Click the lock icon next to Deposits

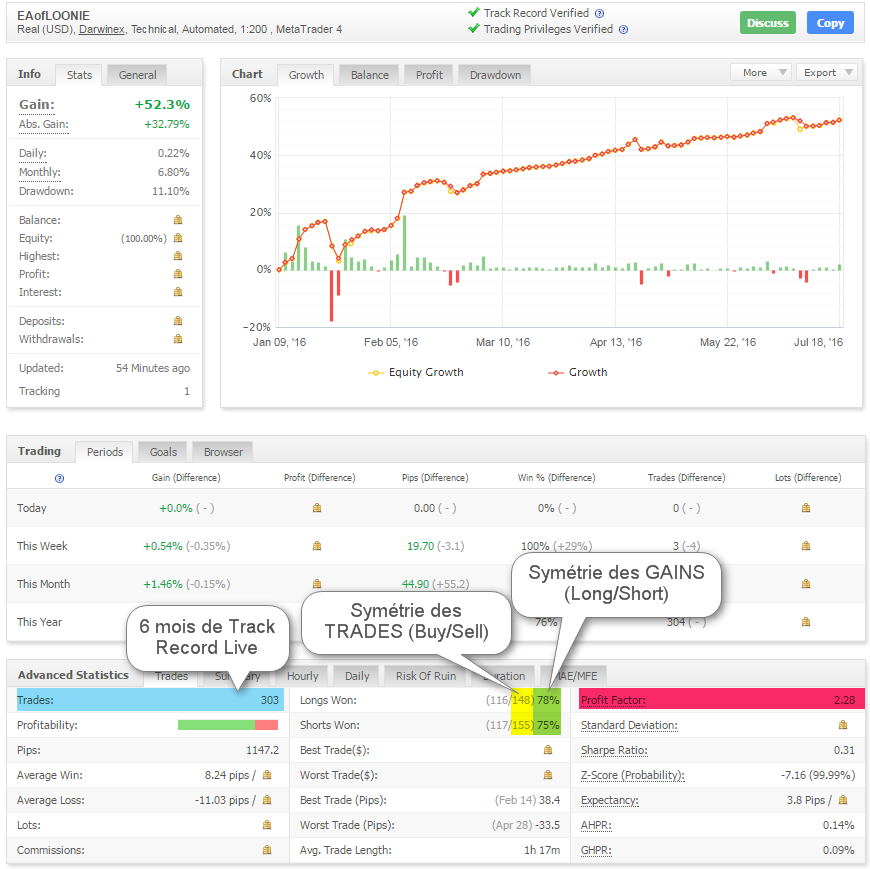178,321
